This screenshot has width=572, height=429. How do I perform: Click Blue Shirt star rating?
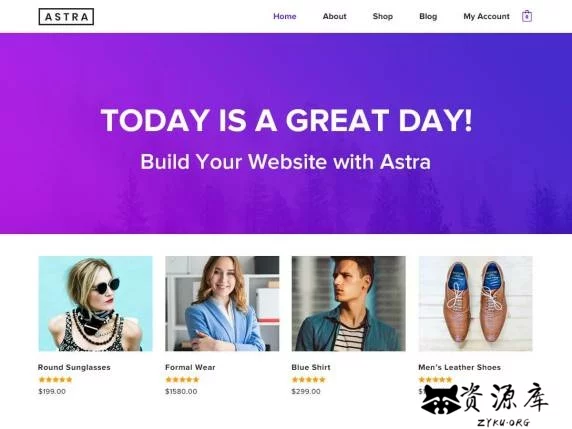coord(309,379)
